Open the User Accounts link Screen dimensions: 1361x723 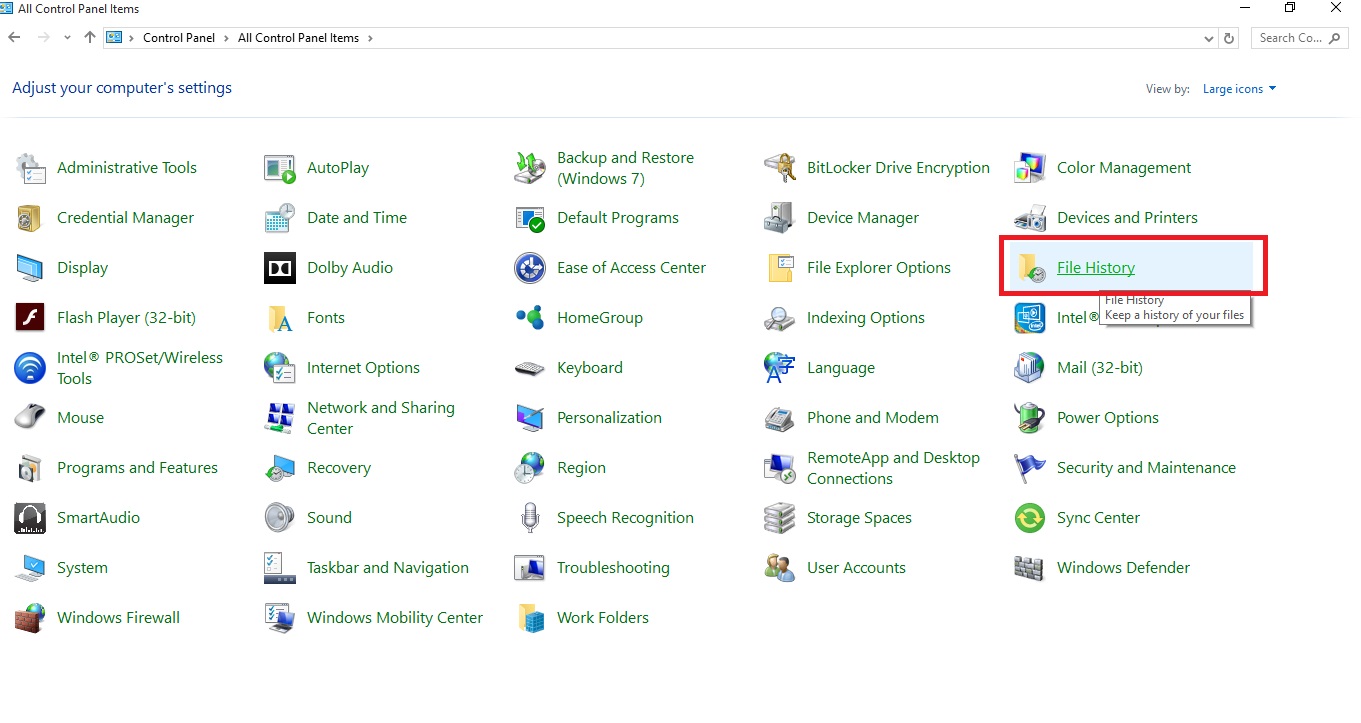[x=856, y=568]
